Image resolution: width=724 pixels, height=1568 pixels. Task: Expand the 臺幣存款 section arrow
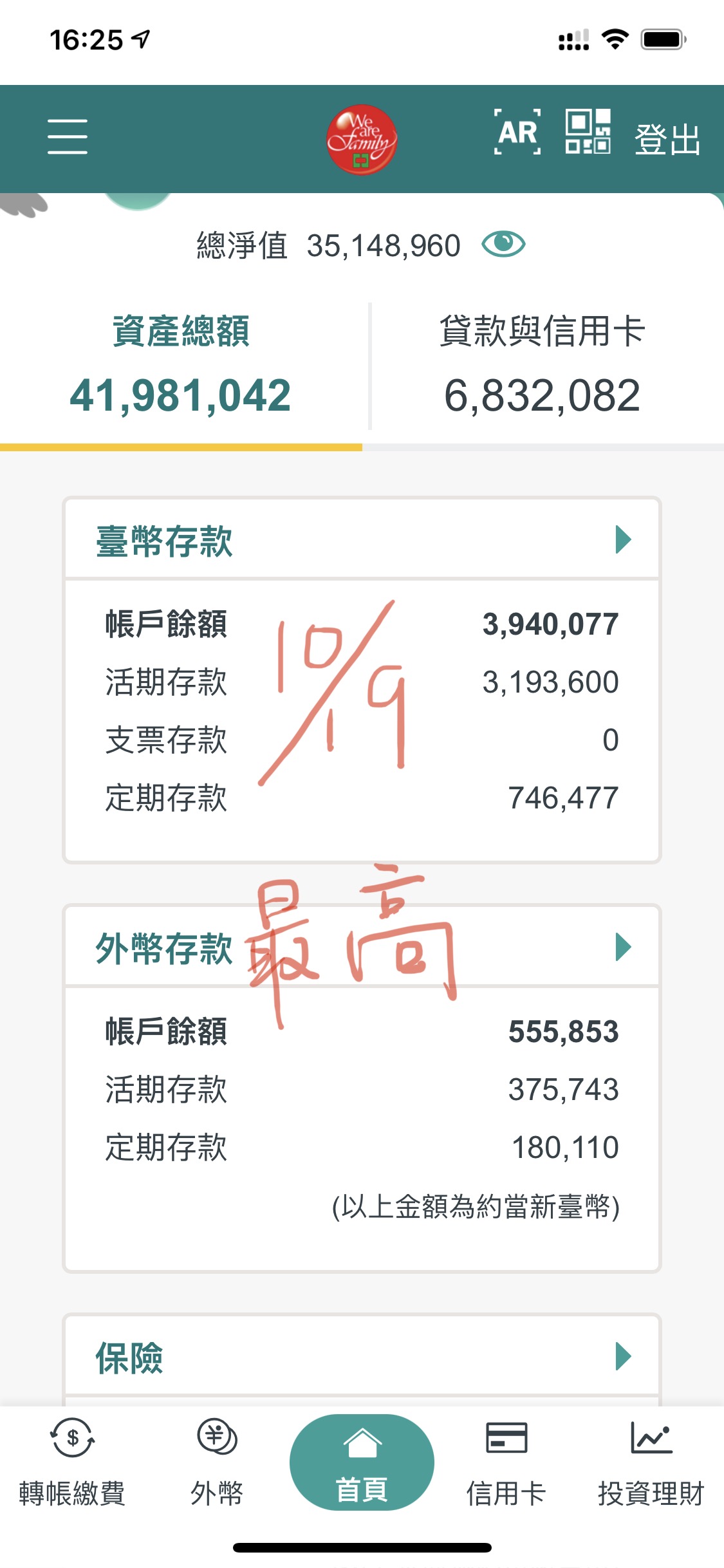click(623, 539)
